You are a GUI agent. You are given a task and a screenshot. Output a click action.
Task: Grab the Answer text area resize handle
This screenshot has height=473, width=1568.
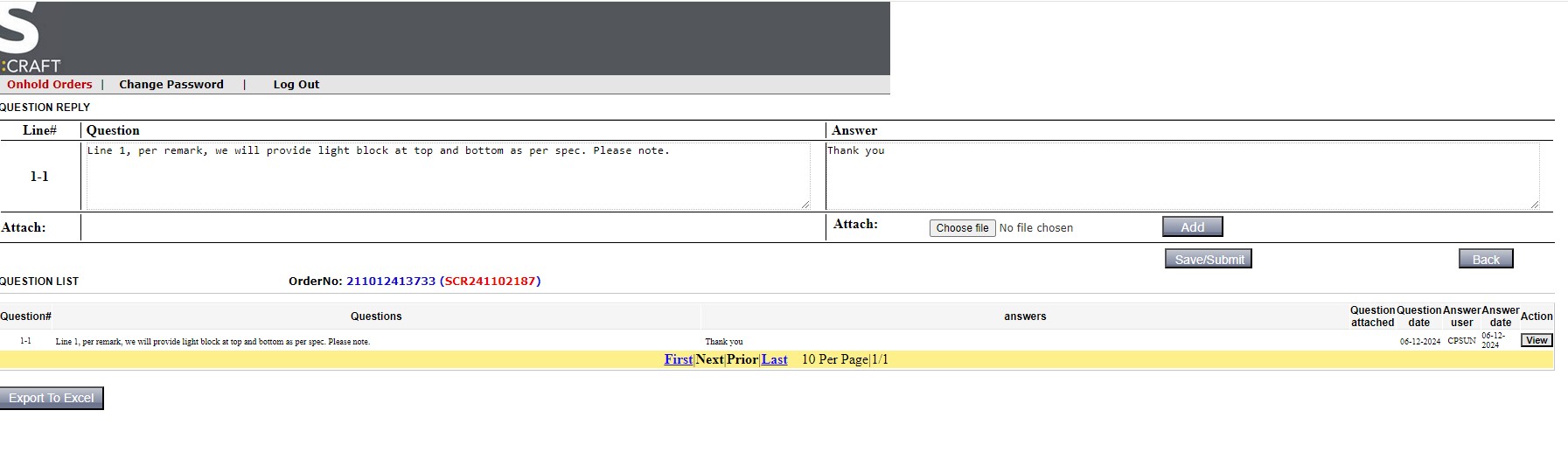(1534, 205)
